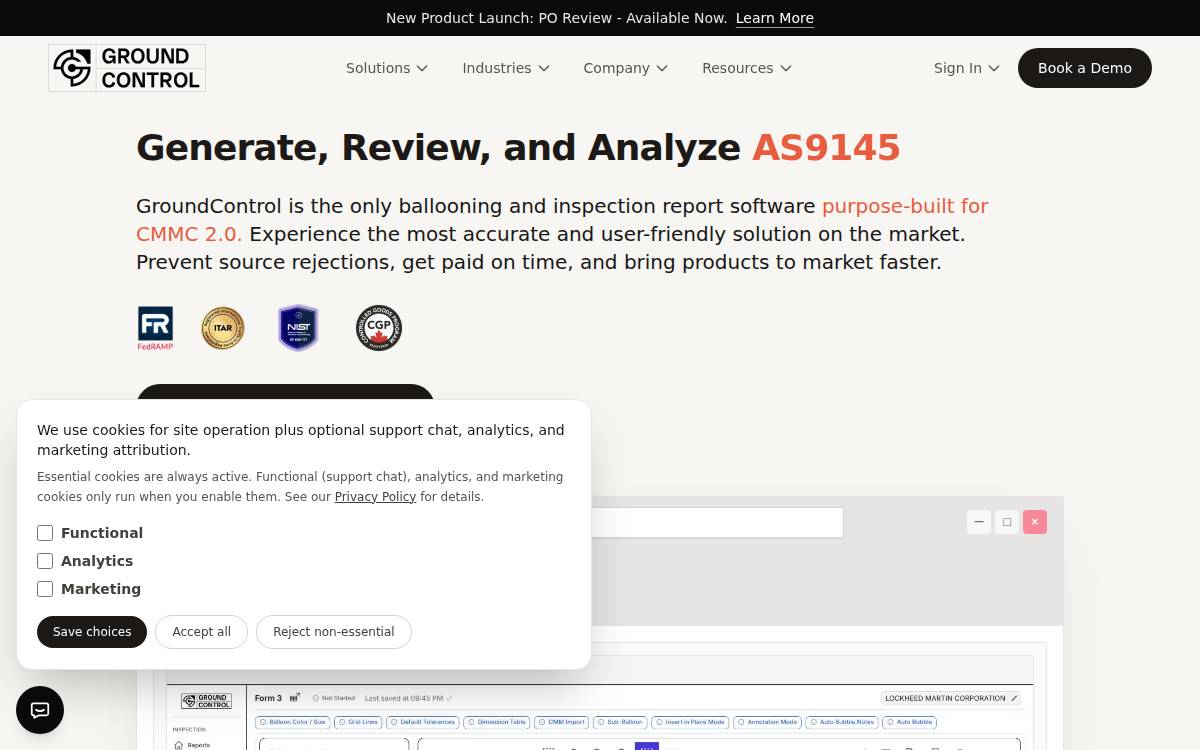
Task: Toggle the Default Tolerances option
Action: click(x=423, y=722)
